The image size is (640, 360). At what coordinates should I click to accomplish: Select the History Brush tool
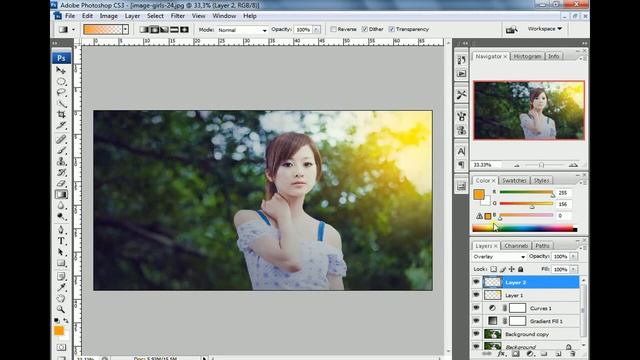[x=61, y=173]
